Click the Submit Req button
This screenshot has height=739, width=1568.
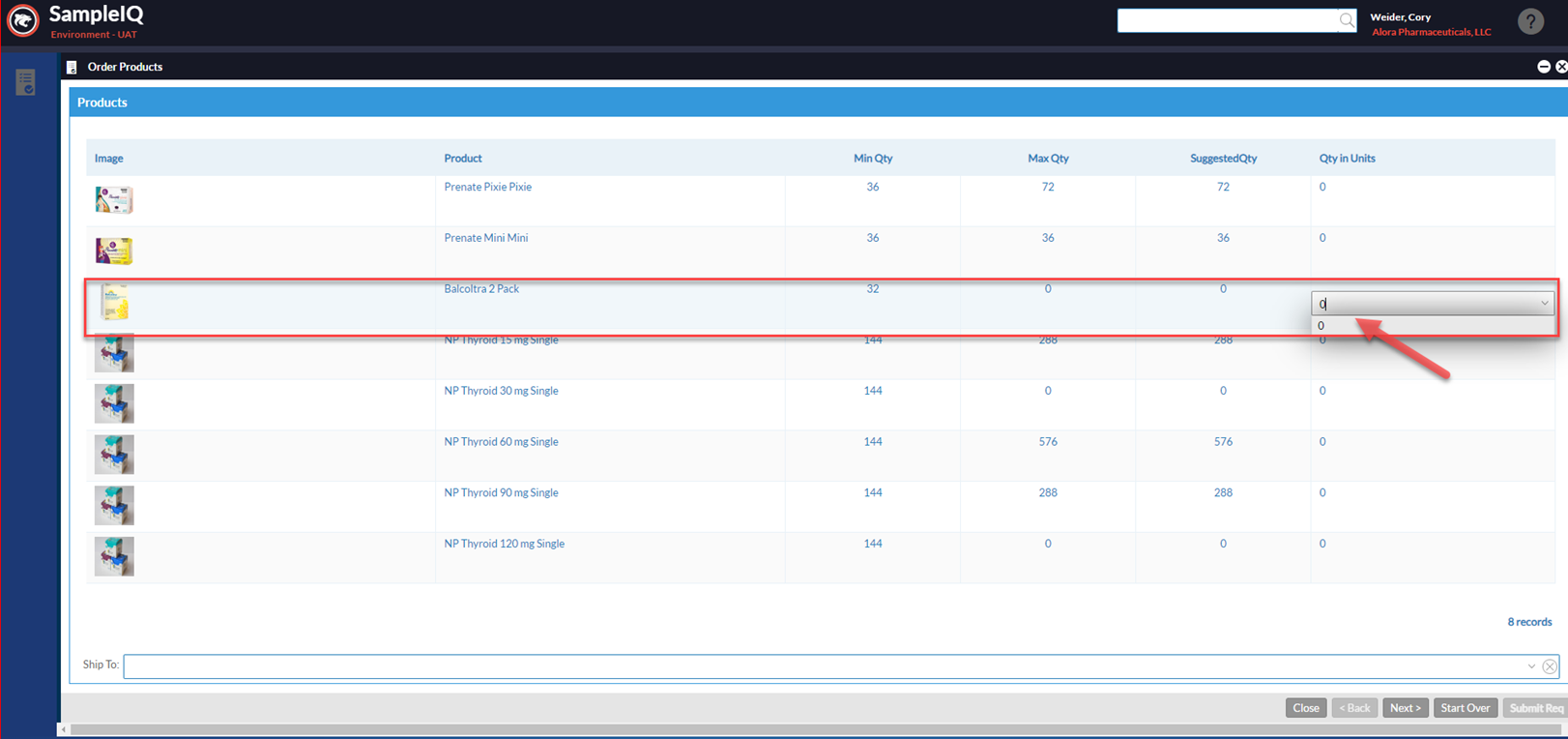pyautogui.click(x=1536, y=708)
